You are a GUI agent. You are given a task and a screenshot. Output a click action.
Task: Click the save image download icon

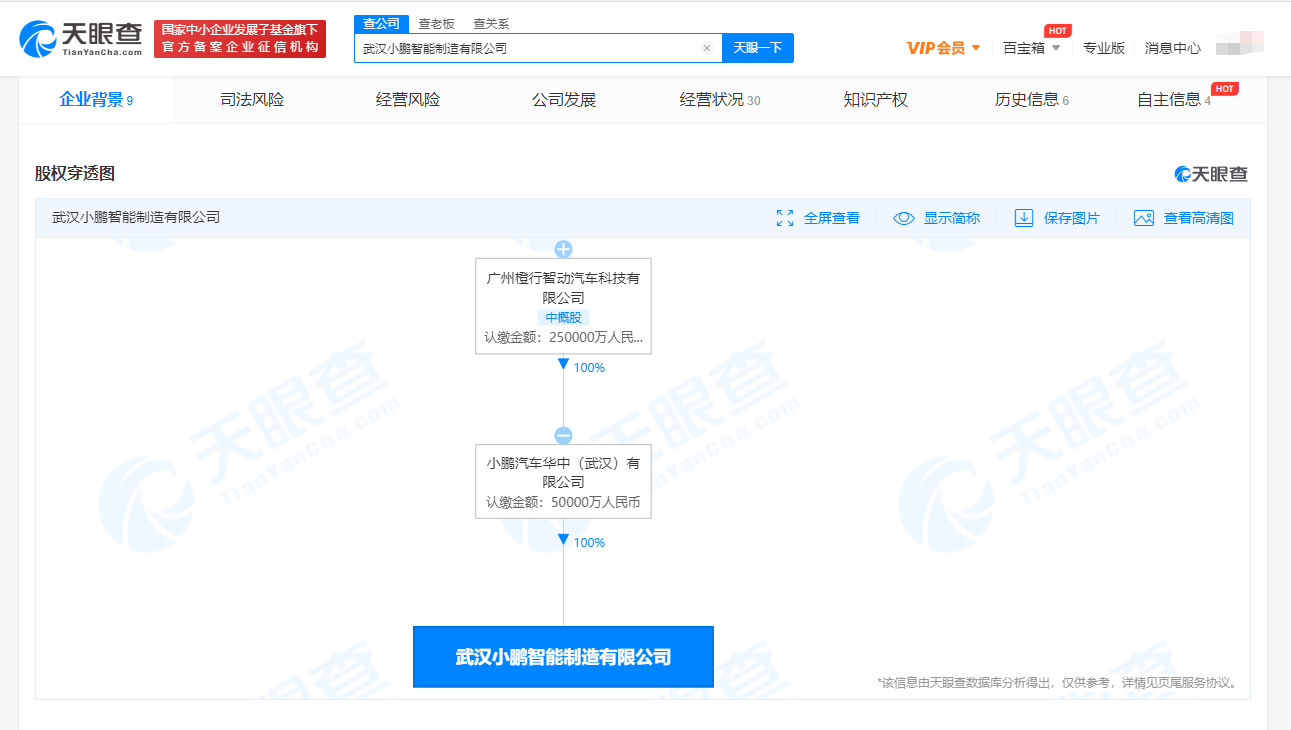pos(1023,218)
